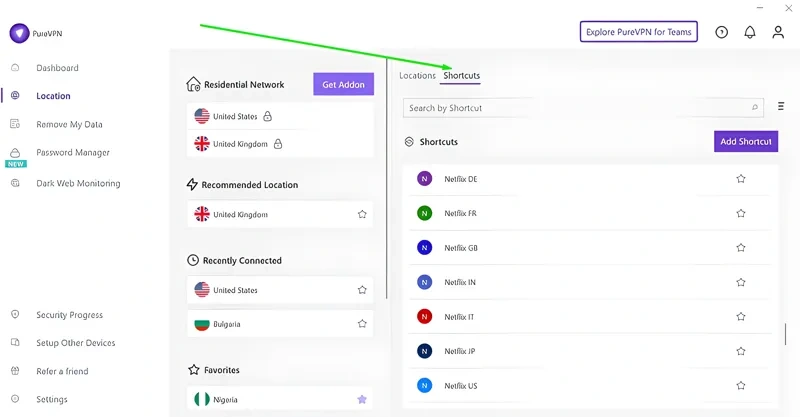800x417 pixels.
Task: Open Remove My Data page
Action: click(x=69, y=125)
